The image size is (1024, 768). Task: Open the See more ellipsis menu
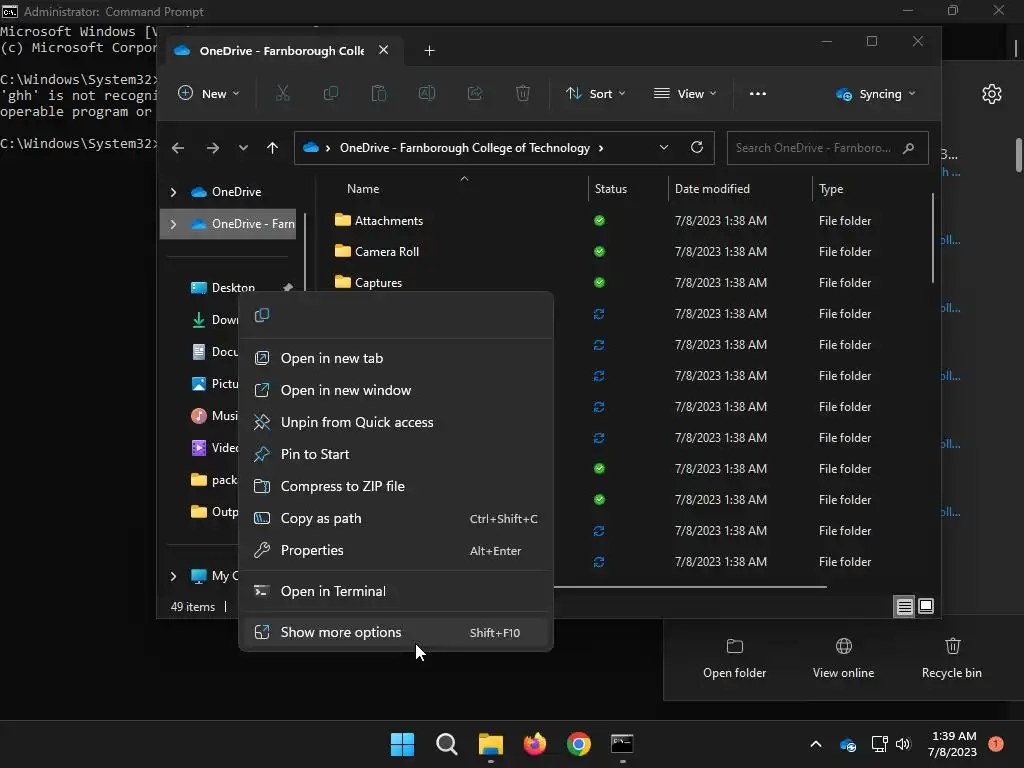758,93
